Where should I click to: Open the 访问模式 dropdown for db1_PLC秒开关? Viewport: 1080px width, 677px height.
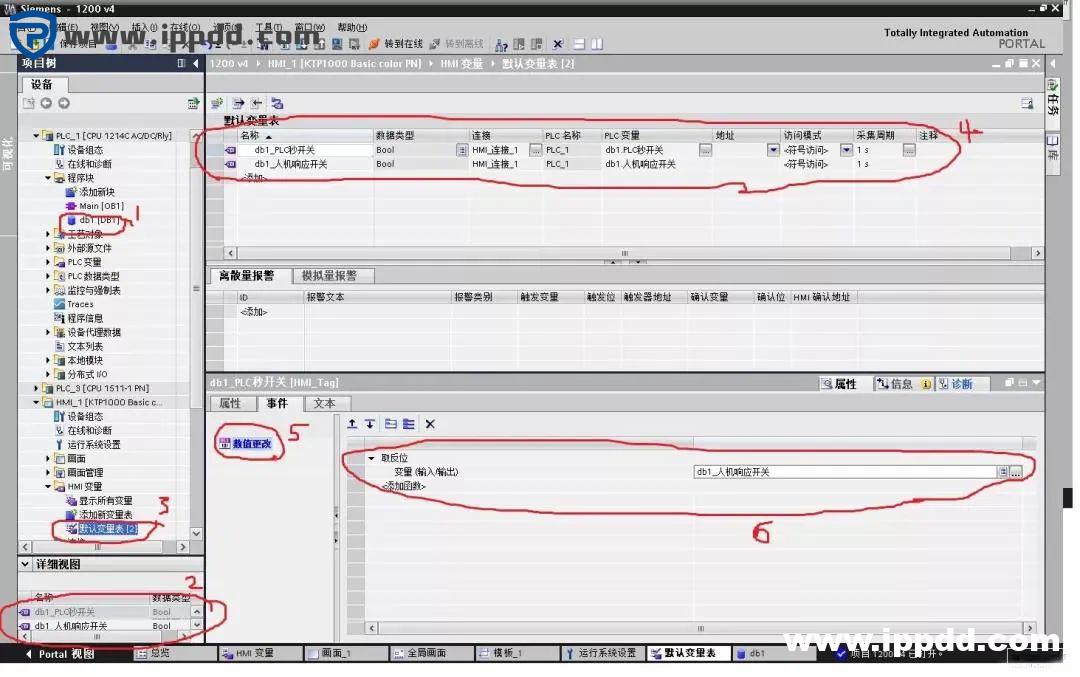coord(772,150)
